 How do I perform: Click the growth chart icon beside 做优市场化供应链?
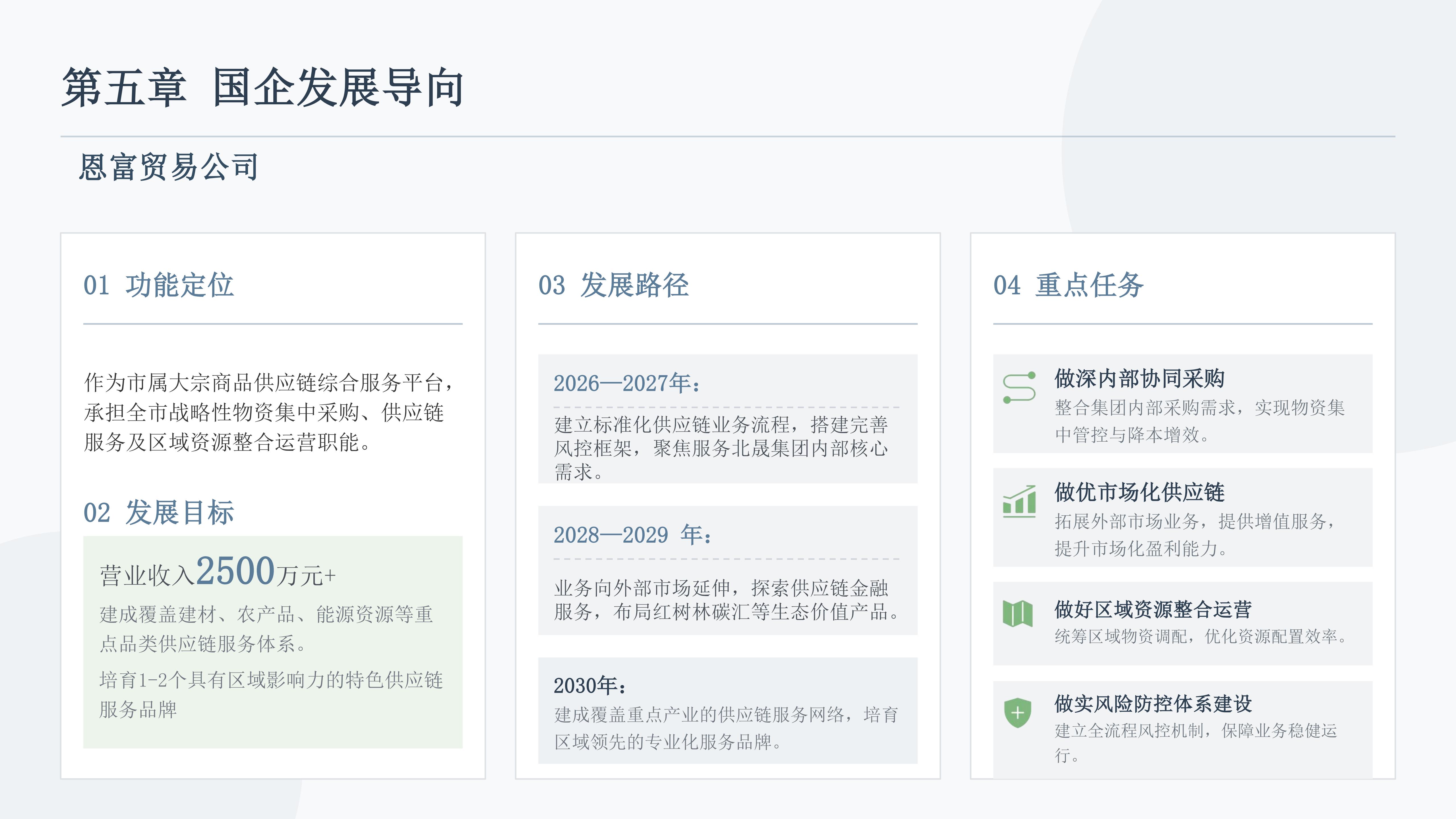1019,501
